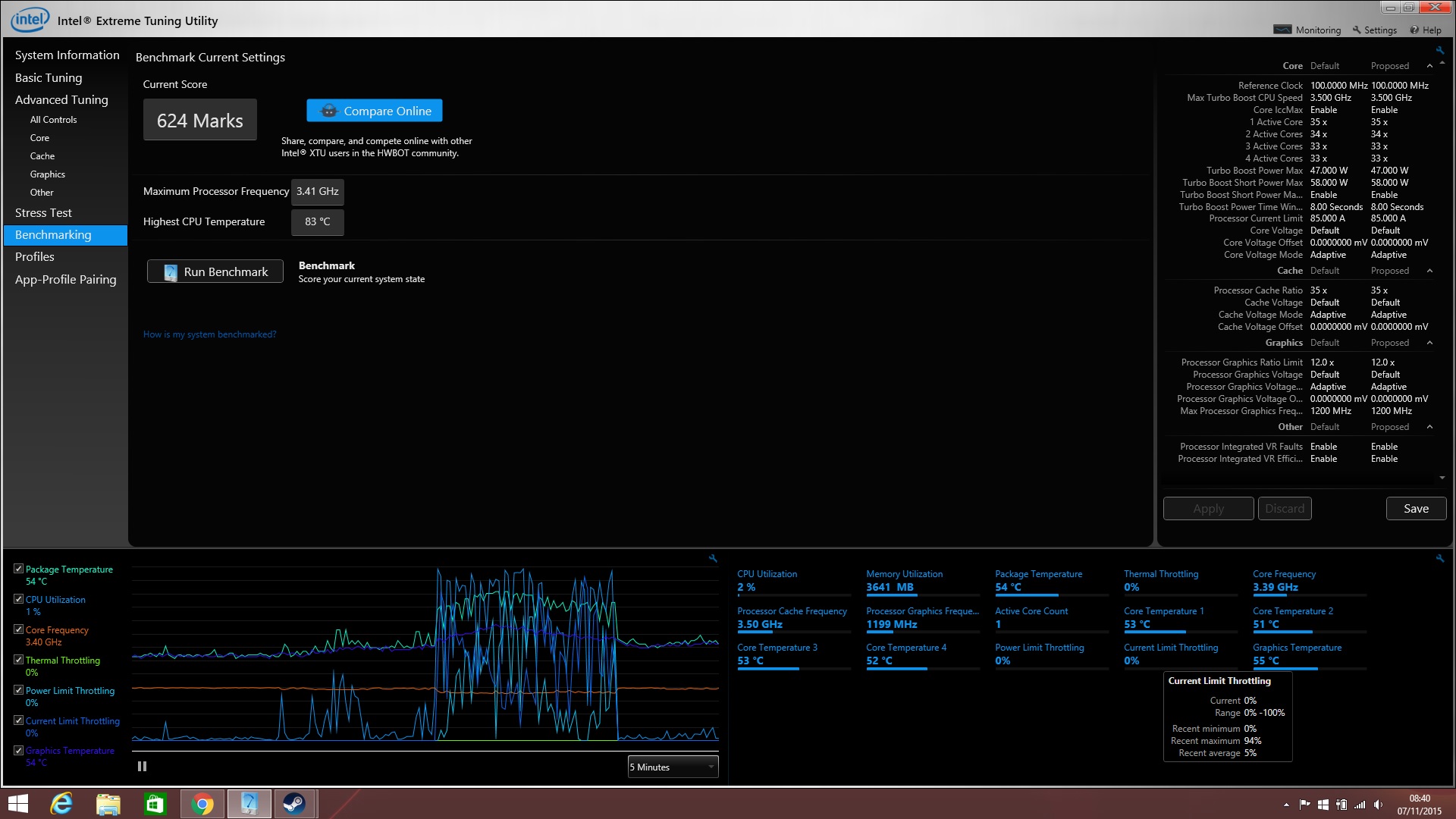This screenshot has height=819, width=1456.
Task: Select Core under Advanced Tuning
Action: tap(39, 138)
